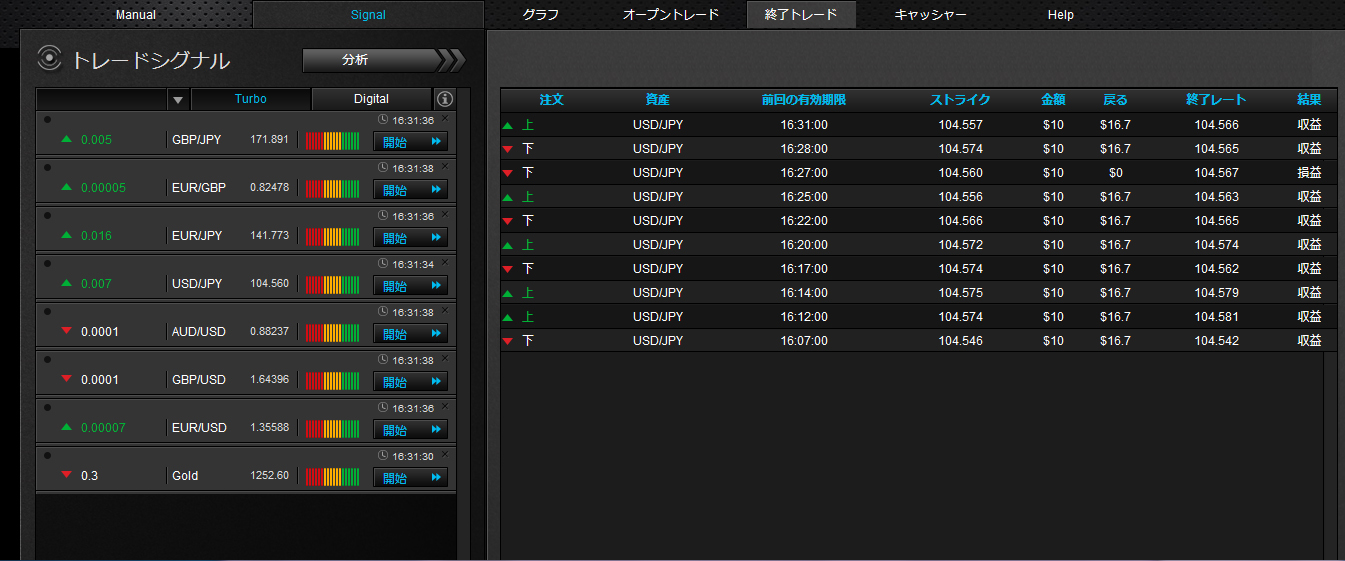Start the USD/JPY trade with 開始
The height and width of the screenshot is (561, 1345).
click(x=410, y=285)
